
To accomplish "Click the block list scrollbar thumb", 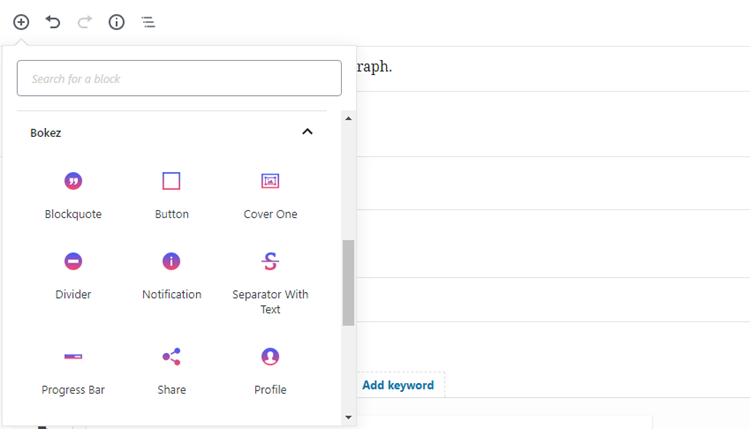I will pos(348,283).
